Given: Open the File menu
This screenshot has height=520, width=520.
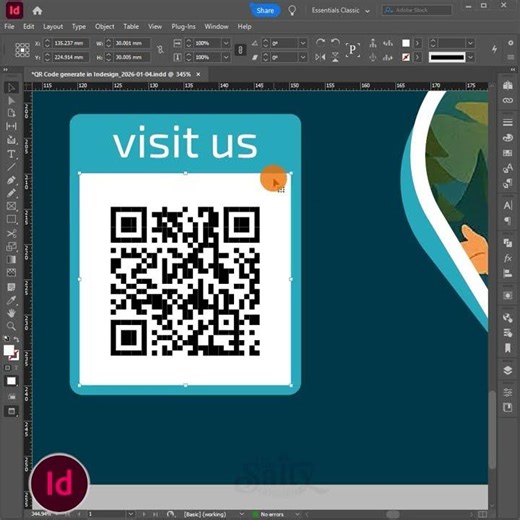Looking at the screenshot, I should [x=9, y=27].
